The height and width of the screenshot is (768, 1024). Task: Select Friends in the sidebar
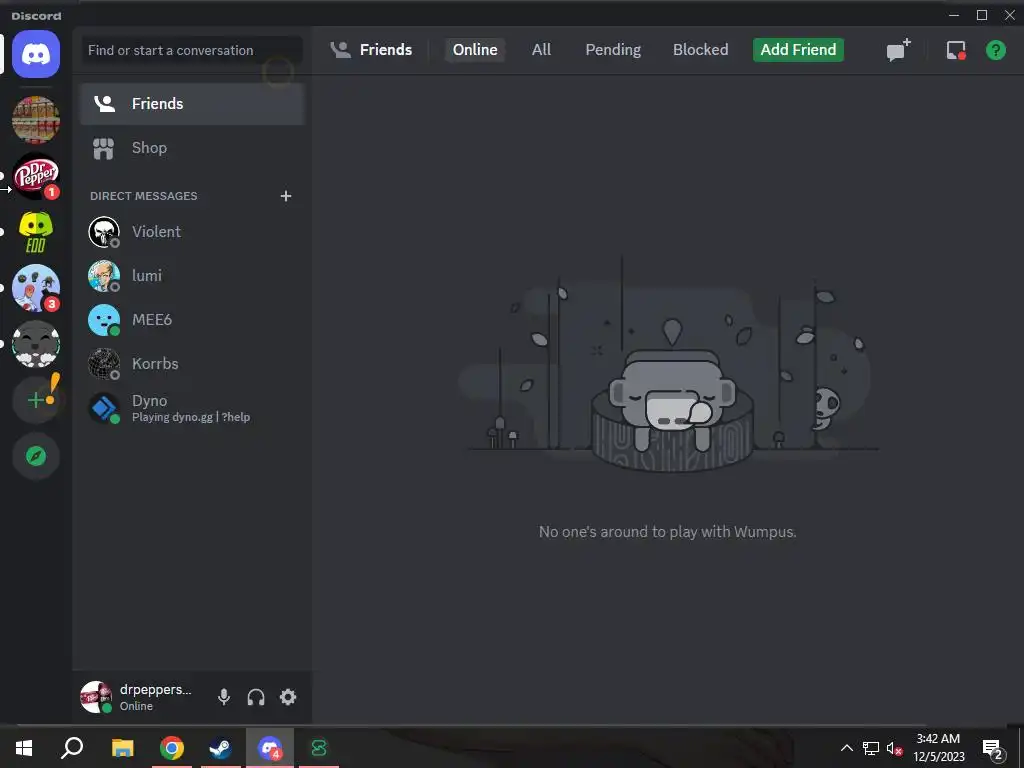[x=193, y=104]
